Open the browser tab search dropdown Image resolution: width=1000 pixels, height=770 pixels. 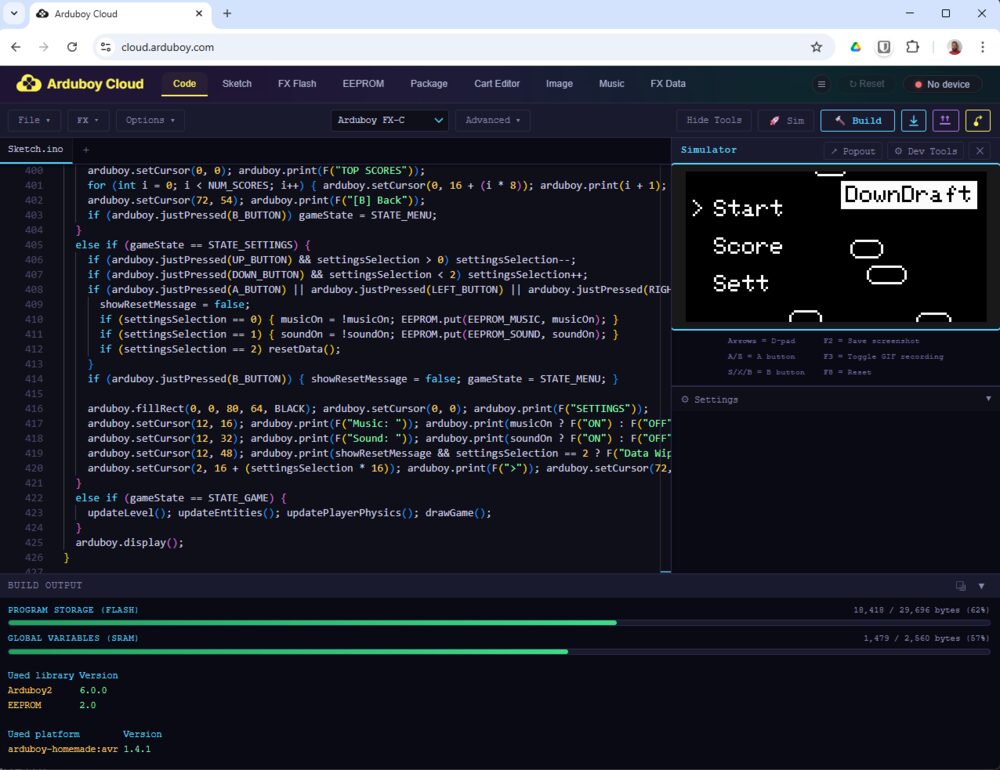point(14,13)
